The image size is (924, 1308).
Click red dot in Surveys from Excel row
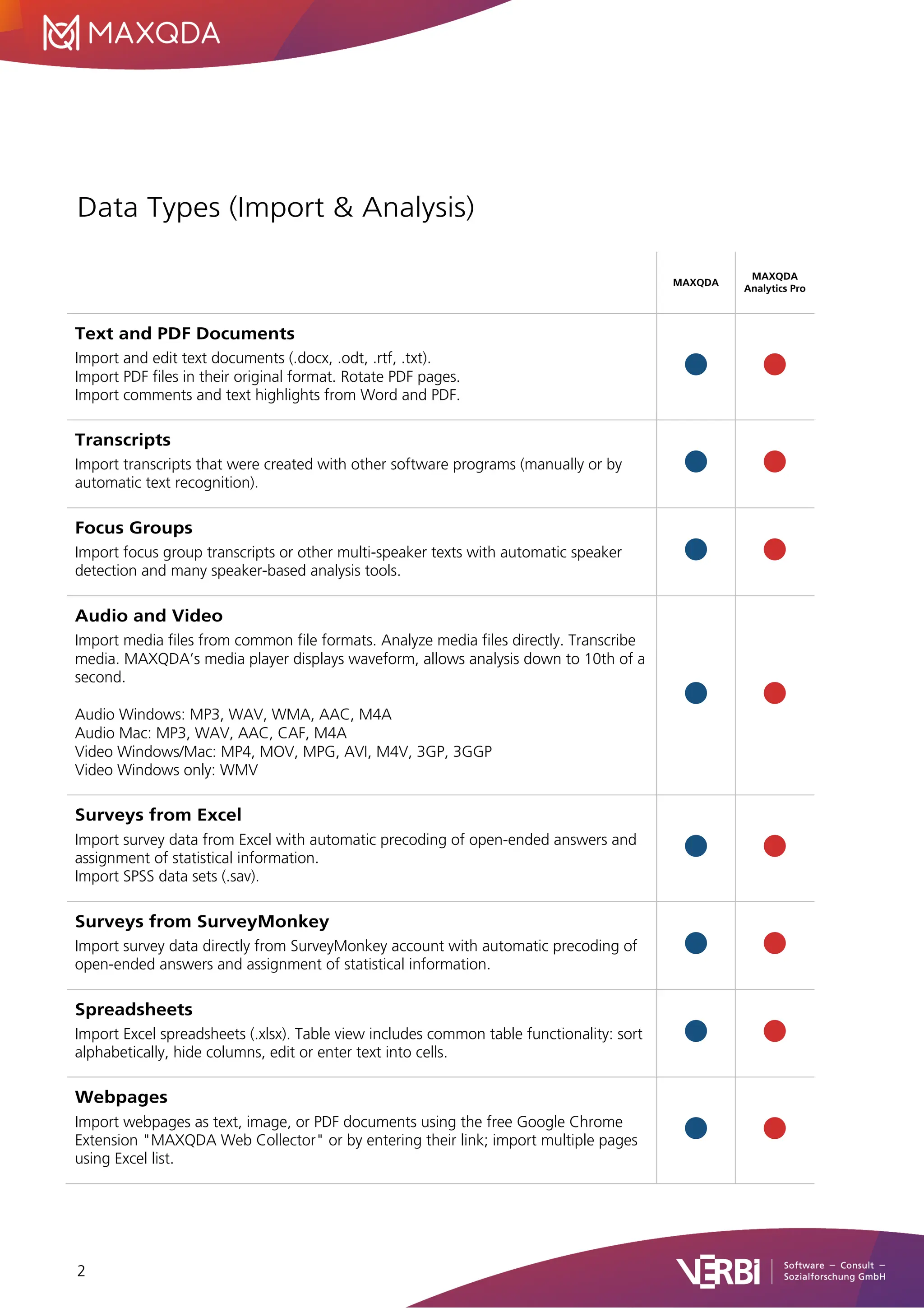pyautogui.click(x=774, y=846)
